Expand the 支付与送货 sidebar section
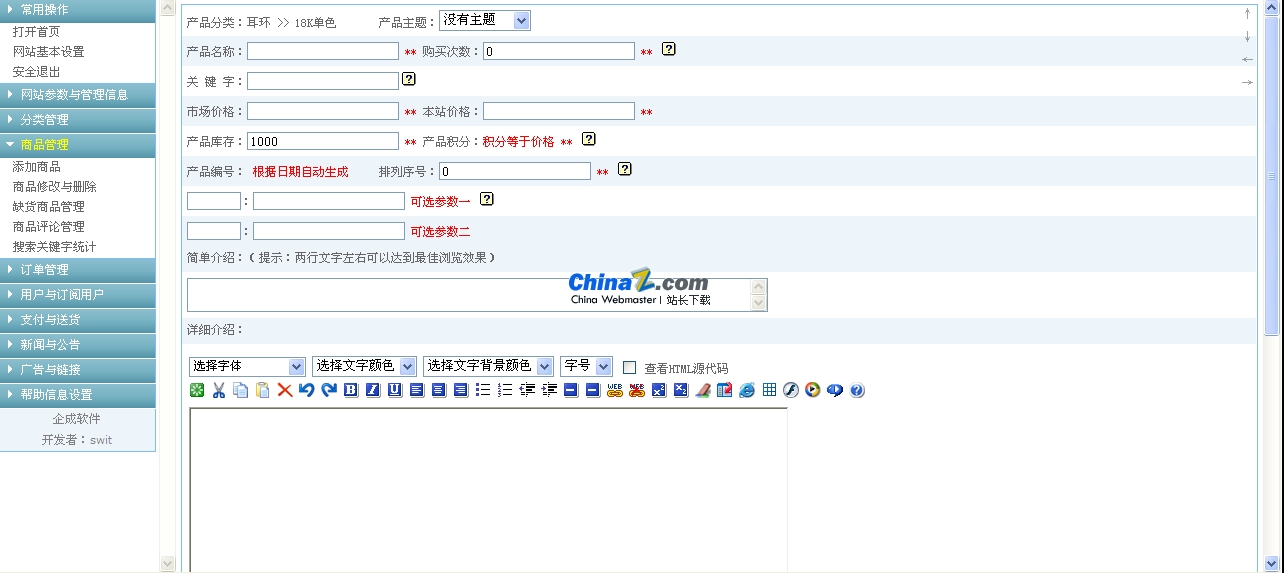This screenshot has width=1284, height=573. (78, 320)
